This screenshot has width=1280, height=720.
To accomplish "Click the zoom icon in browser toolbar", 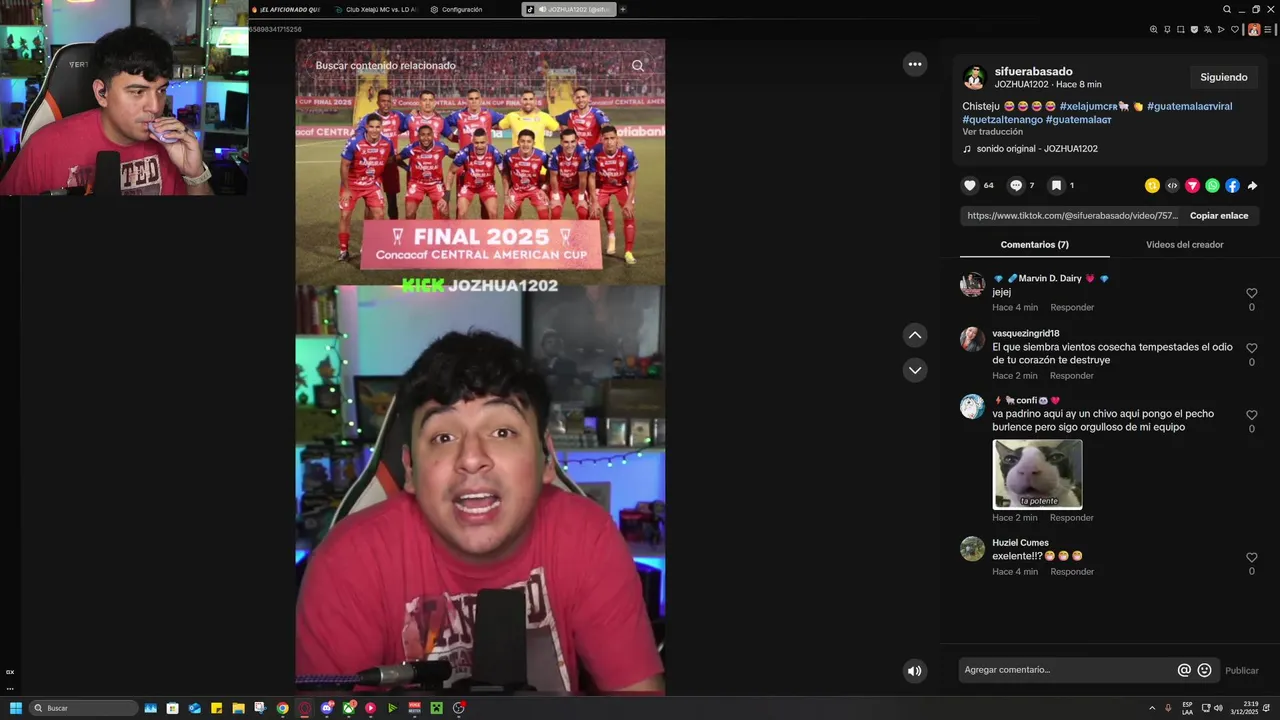I will [x=1153, y=30].
